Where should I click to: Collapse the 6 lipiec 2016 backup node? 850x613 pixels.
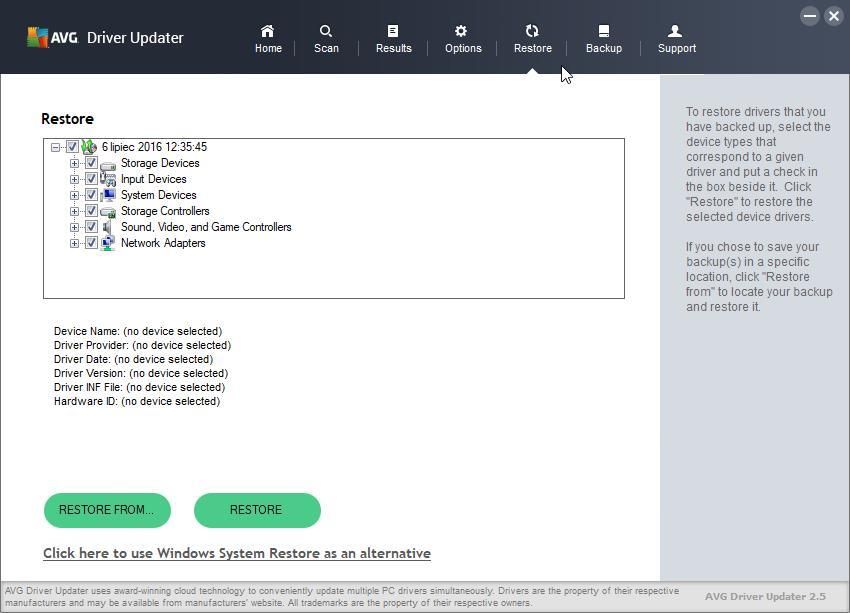click(55, 147)
